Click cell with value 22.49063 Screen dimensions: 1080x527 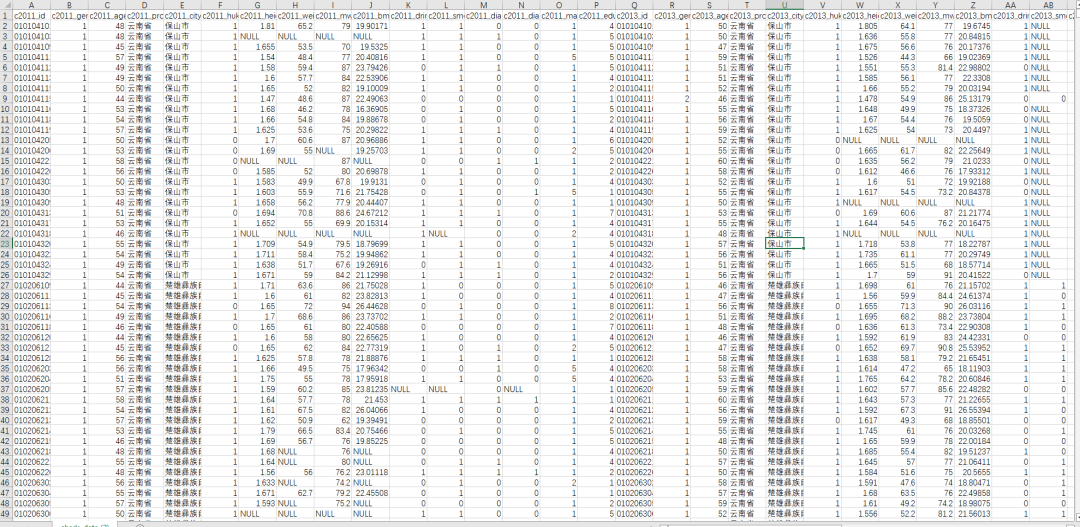click(x=371, y=98)
